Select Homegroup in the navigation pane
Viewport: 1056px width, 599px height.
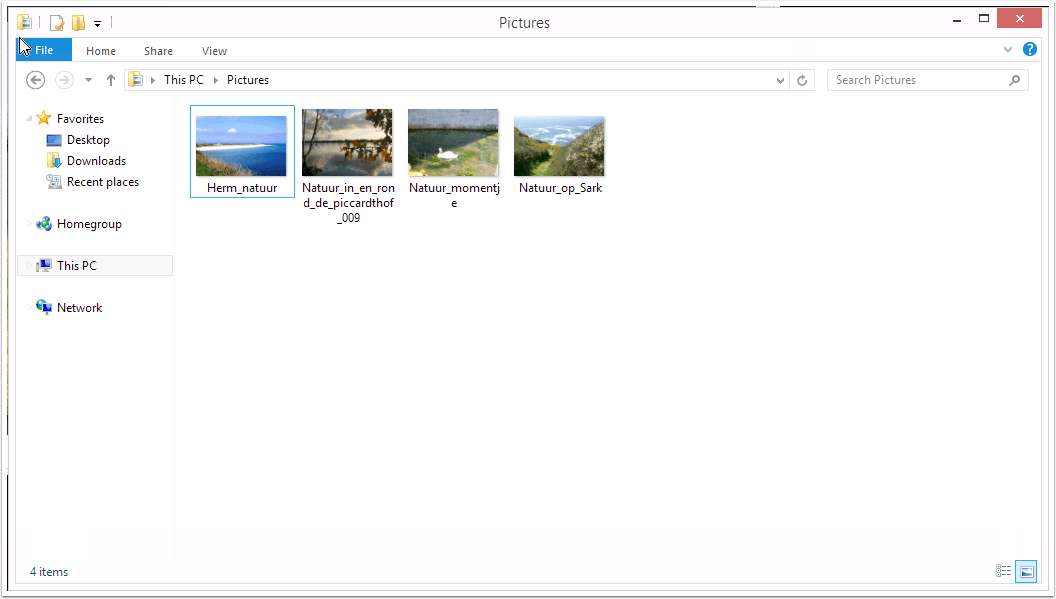pyautogui.click(x=88, y=224)
